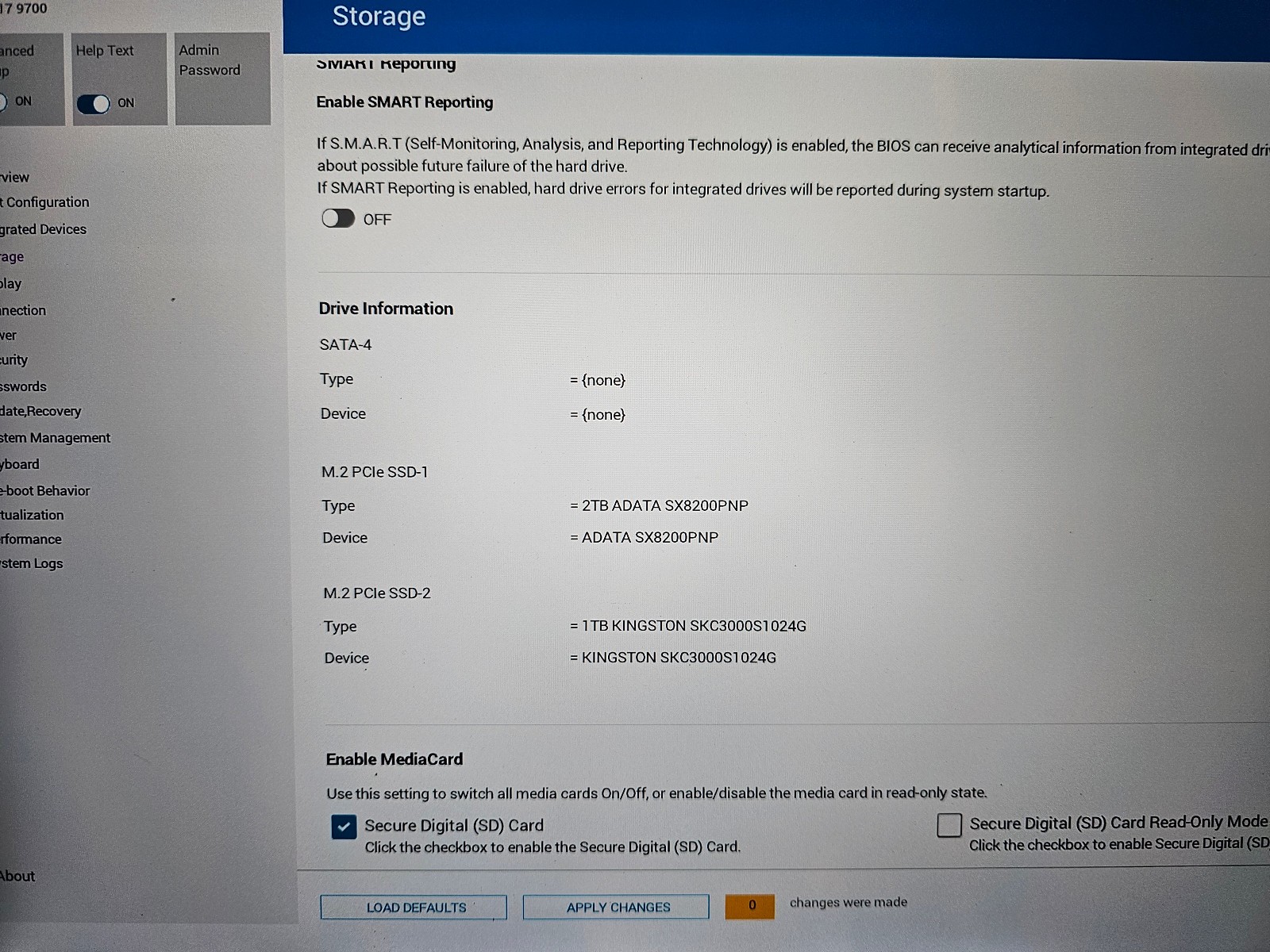Click the SATA-4 Device {none} value
1270x952 pixels.
tap(603, 414)
